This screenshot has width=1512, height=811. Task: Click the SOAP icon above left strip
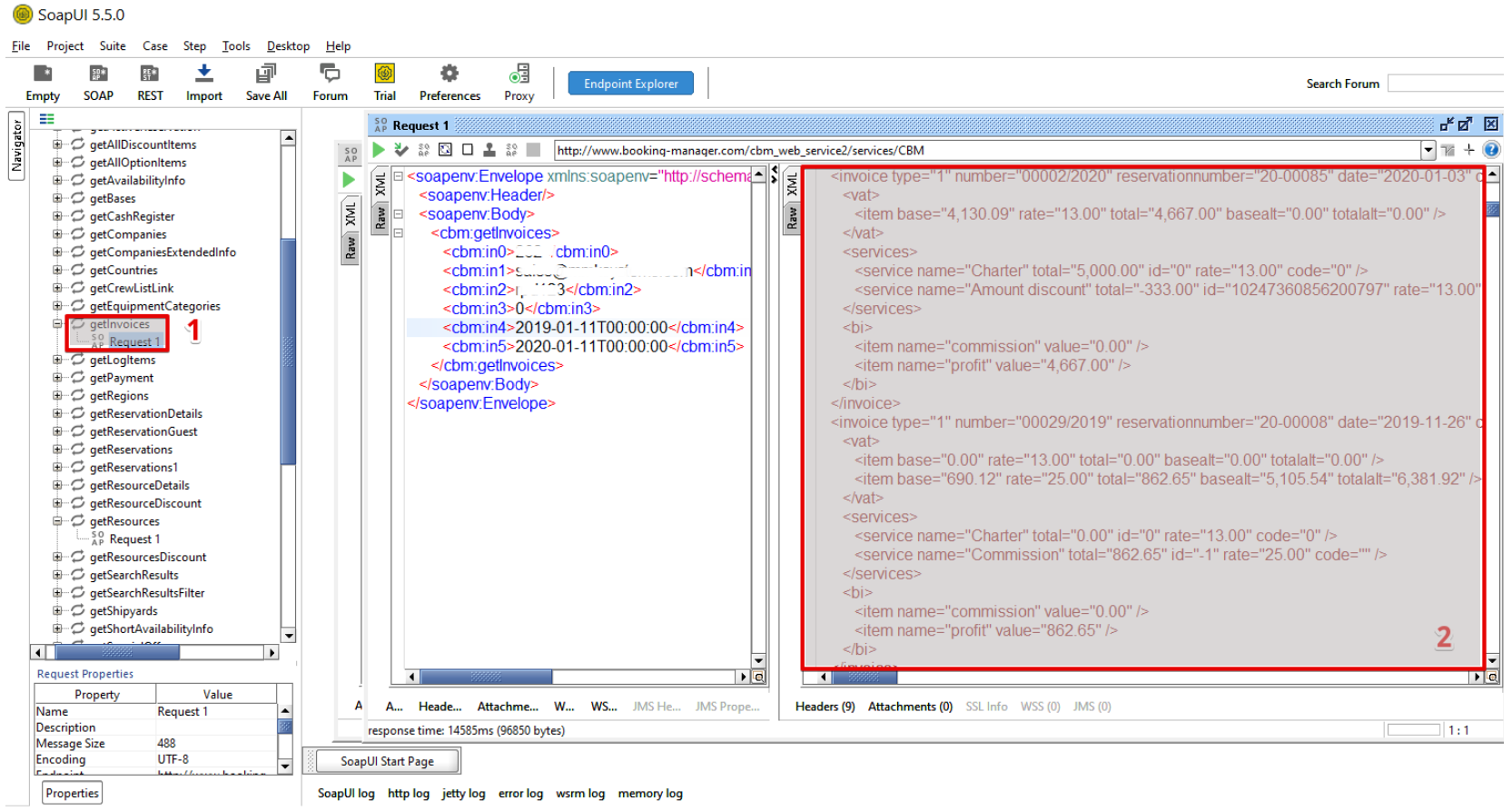pyautogui.click(x=351, y=154)
